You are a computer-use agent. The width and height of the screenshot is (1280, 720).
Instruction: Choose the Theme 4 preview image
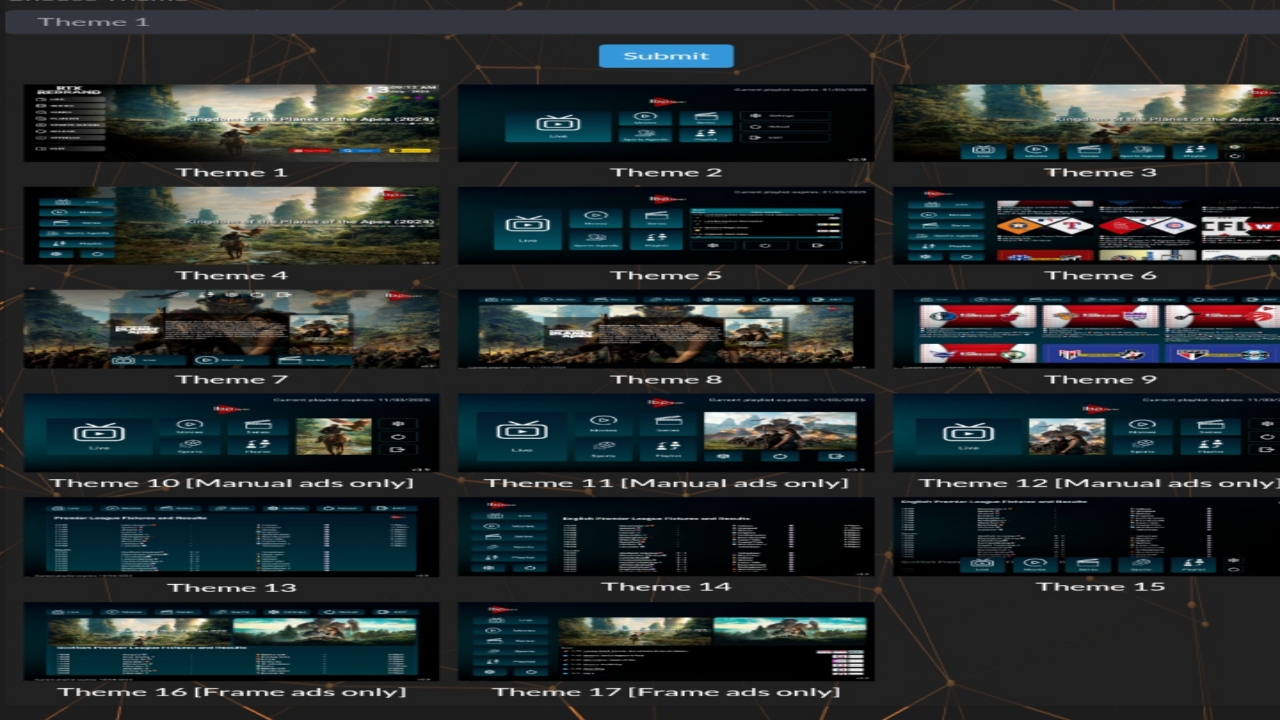[231, 226]
